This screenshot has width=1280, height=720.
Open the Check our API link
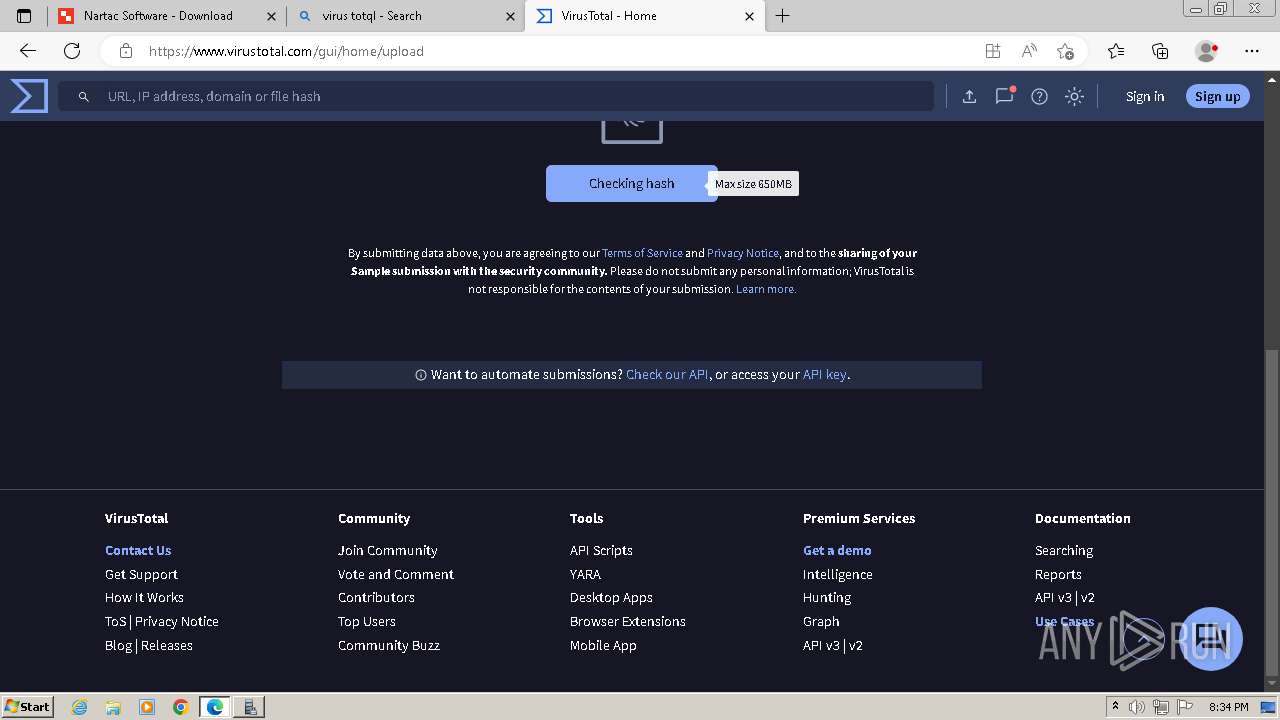[x=667, y=375]
